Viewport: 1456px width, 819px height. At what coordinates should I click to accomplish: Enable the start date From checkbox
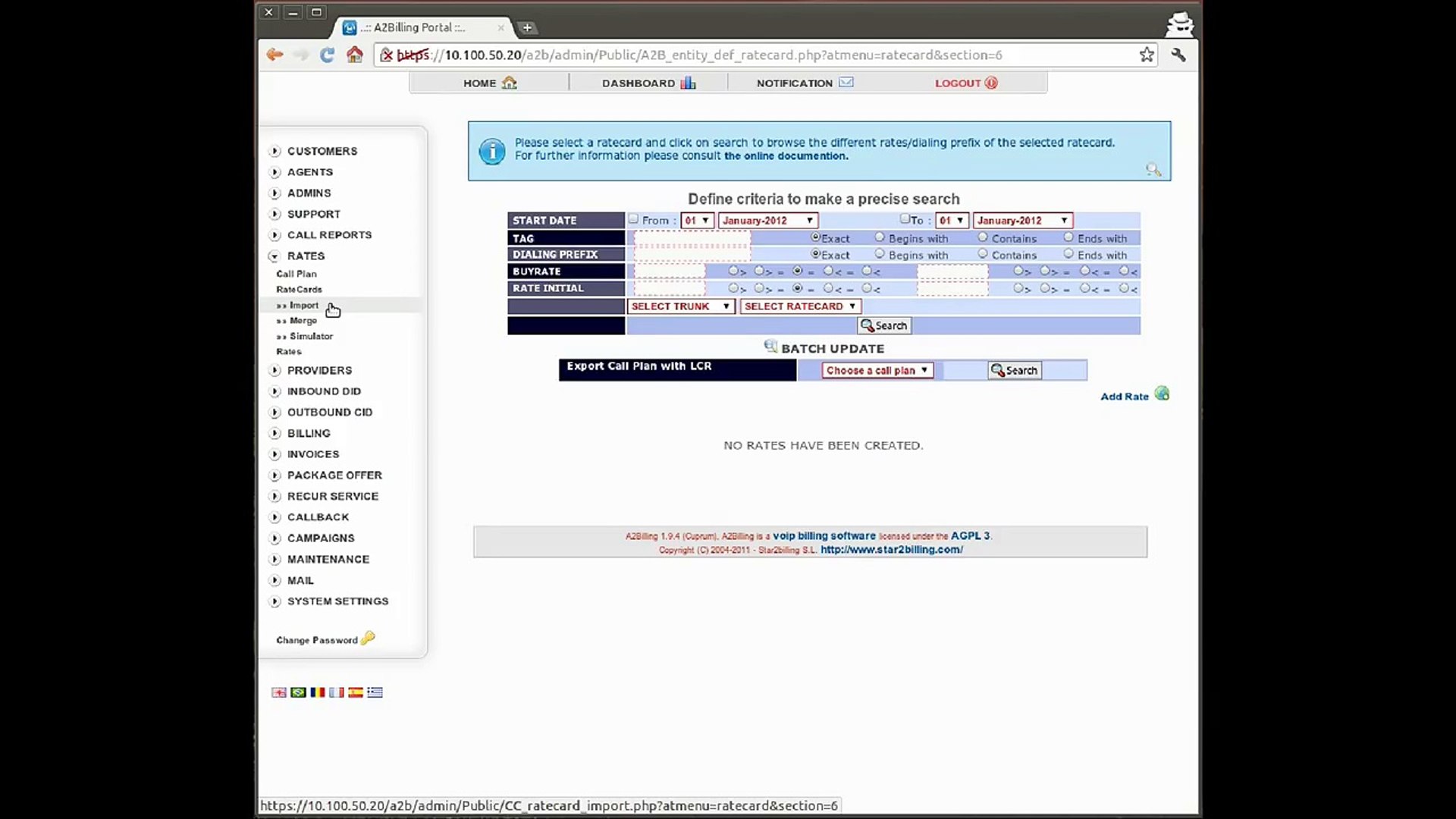coord(633,219)
